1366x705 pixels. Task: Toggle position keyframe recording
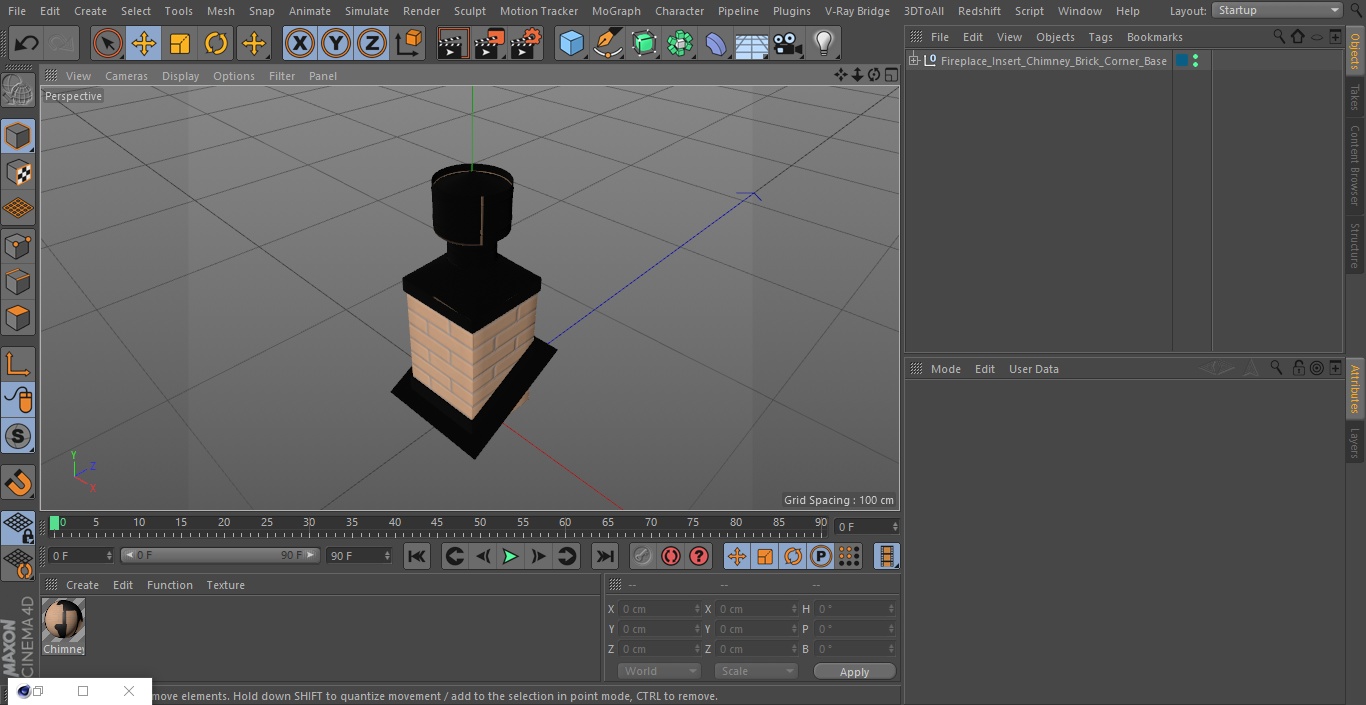737,556
